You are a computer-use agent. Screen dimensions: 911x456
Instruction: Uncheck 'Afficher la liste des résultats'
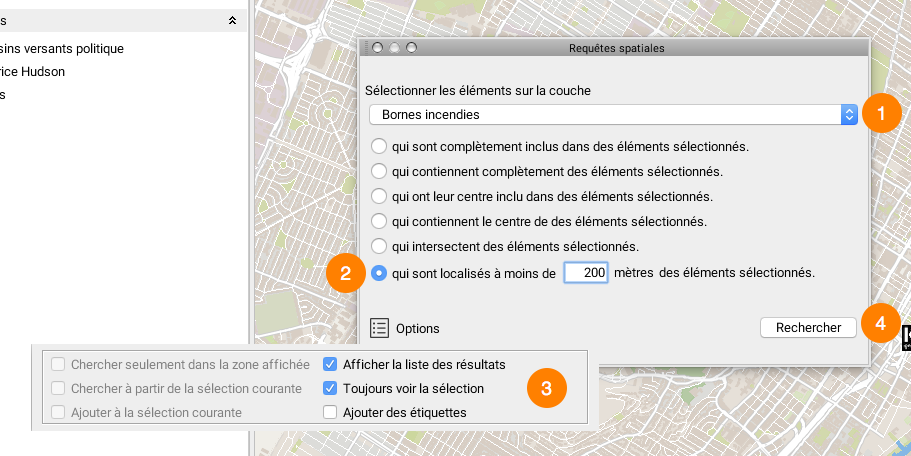pyautogui.click(x=330, y=365)
